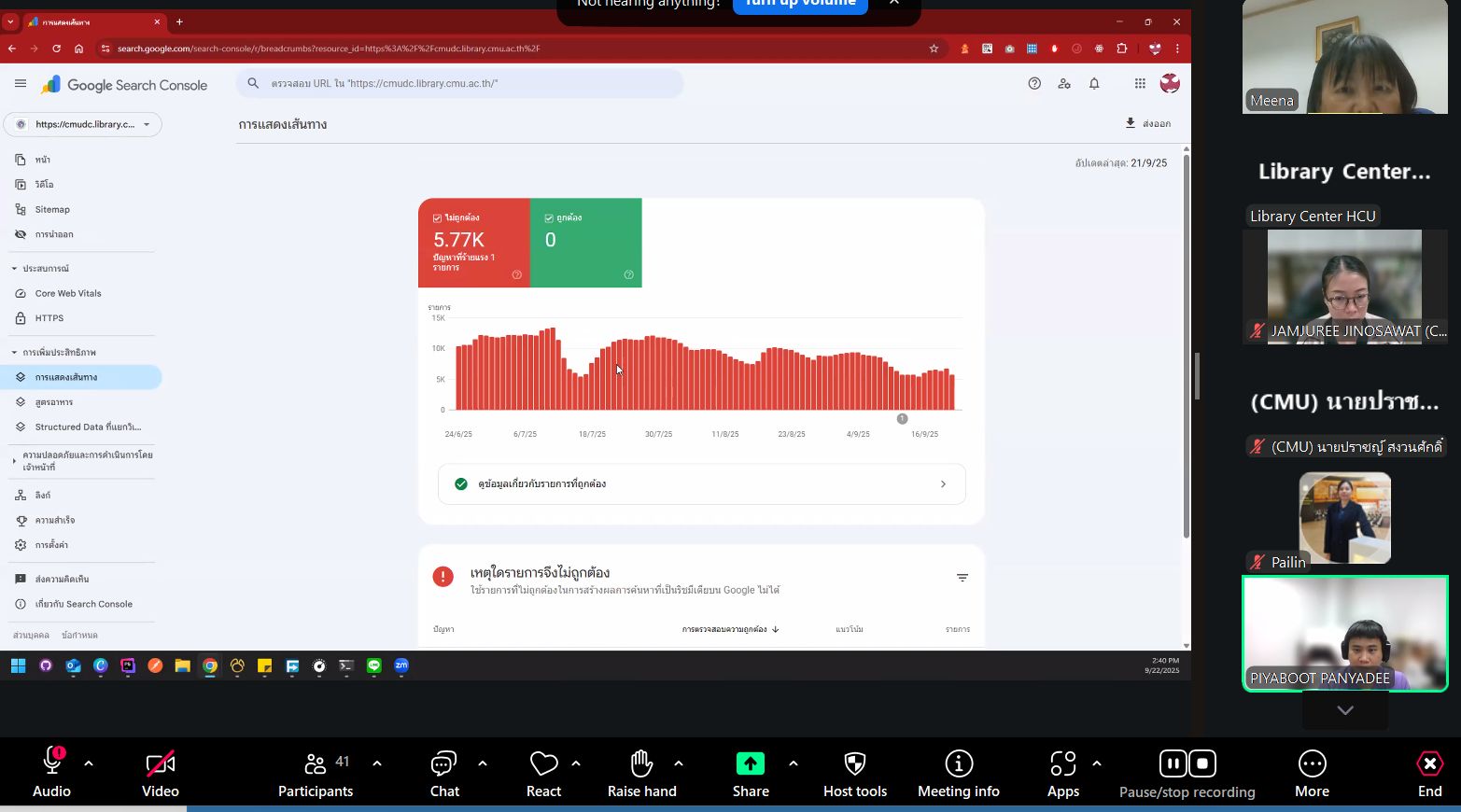
Task: Click the Raise hand icon
Action: click(641, 764)
